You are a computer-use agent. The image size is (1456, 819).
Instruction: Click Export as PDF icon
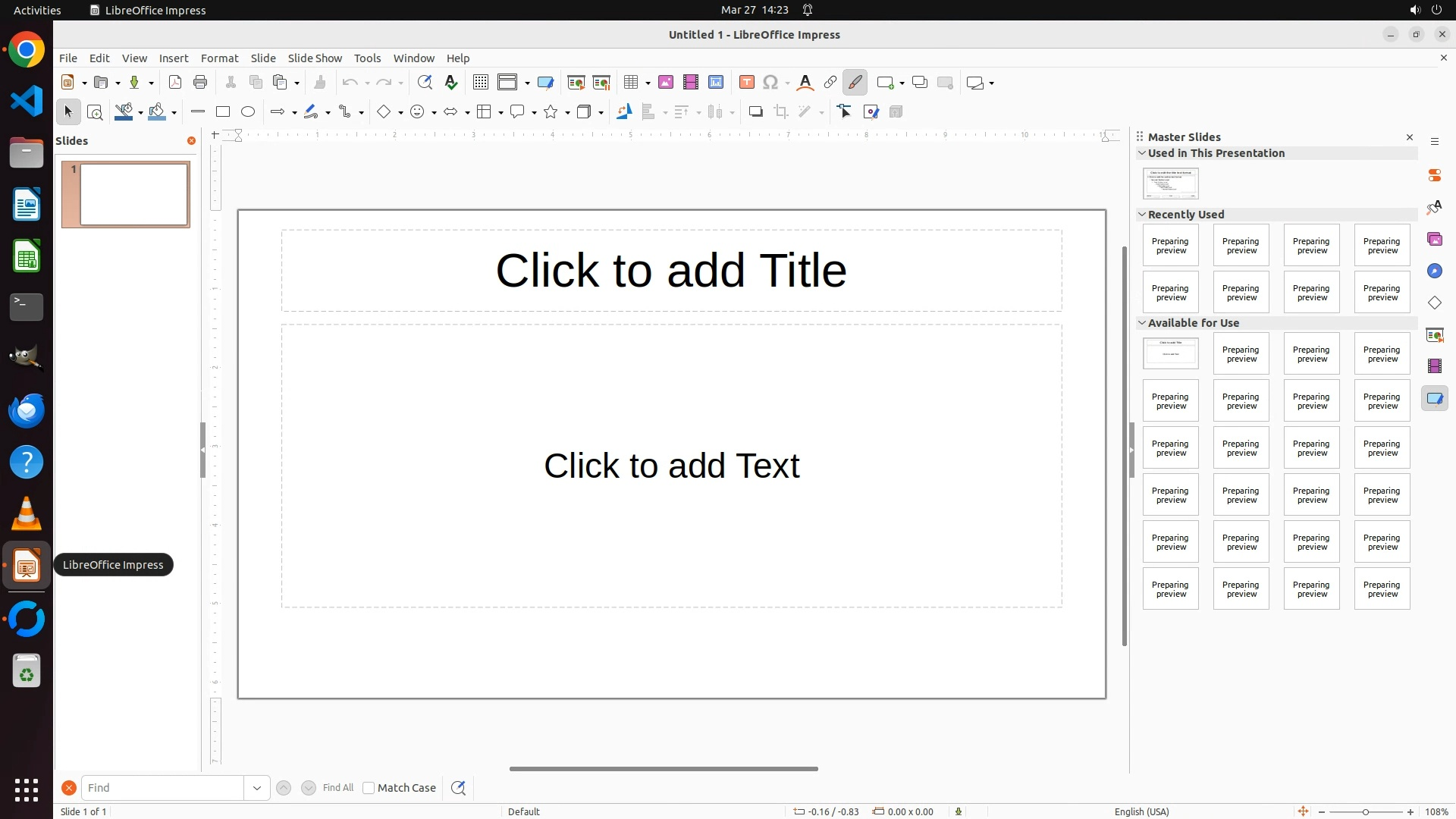point(175,83)
